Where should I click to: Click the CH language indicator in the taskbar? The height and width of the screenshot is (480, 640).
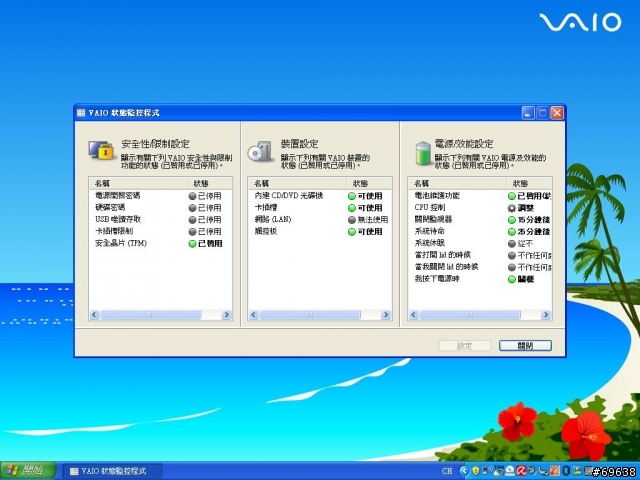coord(447,471)
